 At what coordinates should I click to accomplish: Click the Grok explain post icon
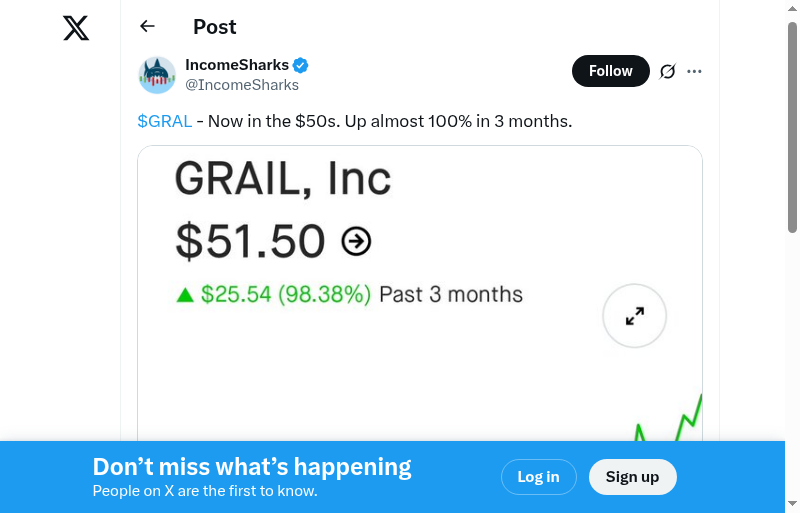(668, 71)
